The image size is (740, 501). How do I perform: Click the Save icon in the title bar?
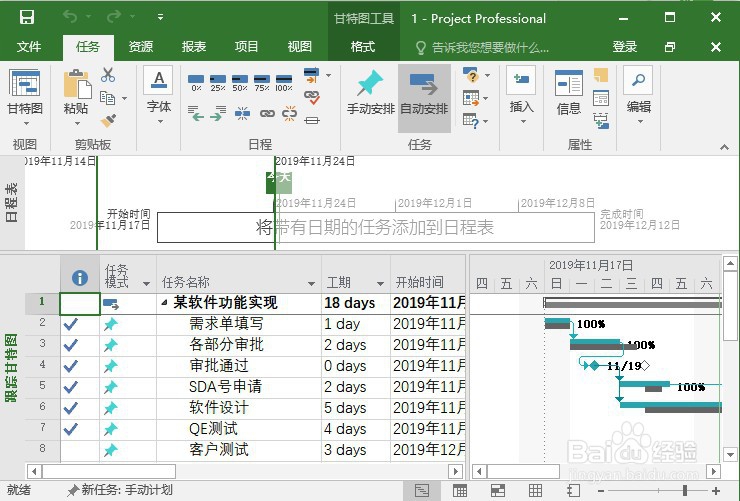pos(26,17)
